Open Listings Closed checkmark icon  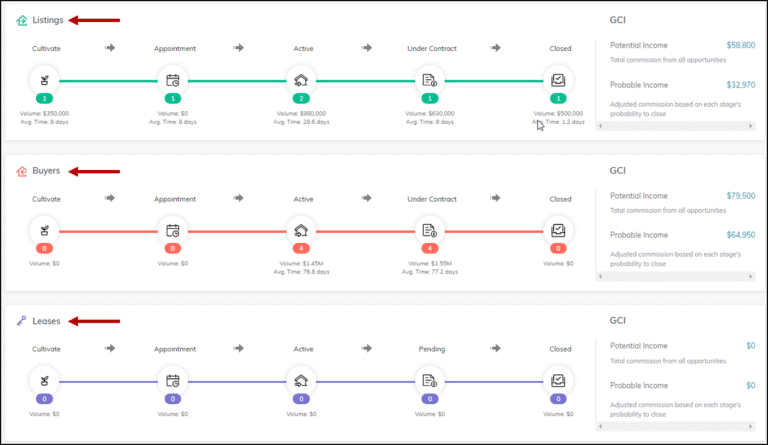point(558,80)
